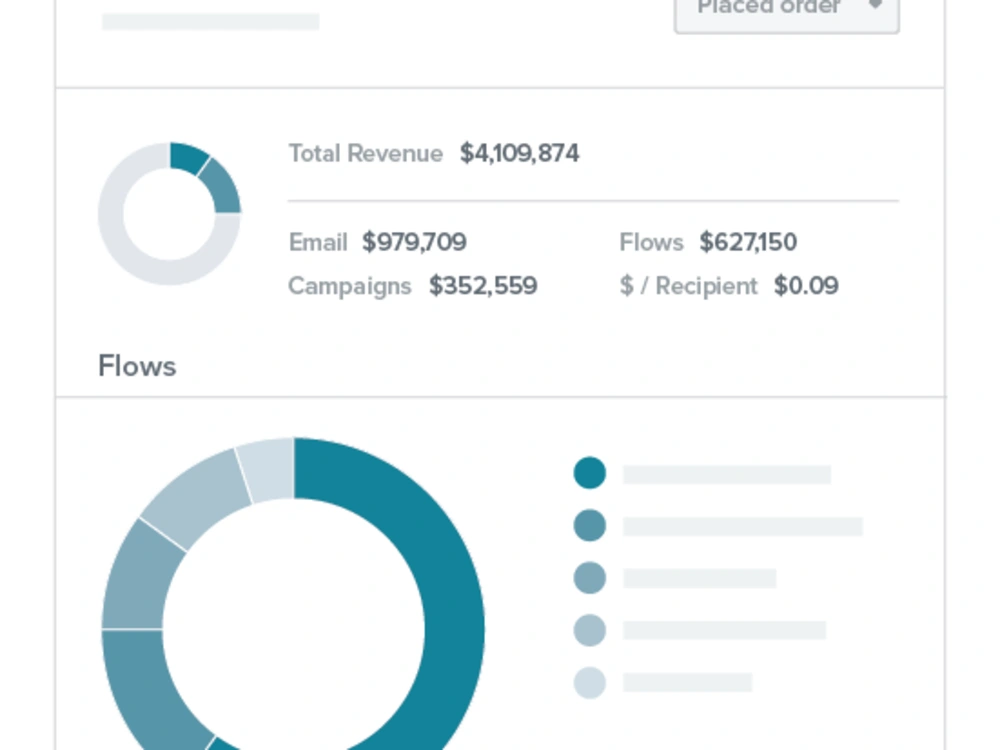Click the small revenue donut chart
This screenshot has width=1000, height=750.
[x=170, y=214]
